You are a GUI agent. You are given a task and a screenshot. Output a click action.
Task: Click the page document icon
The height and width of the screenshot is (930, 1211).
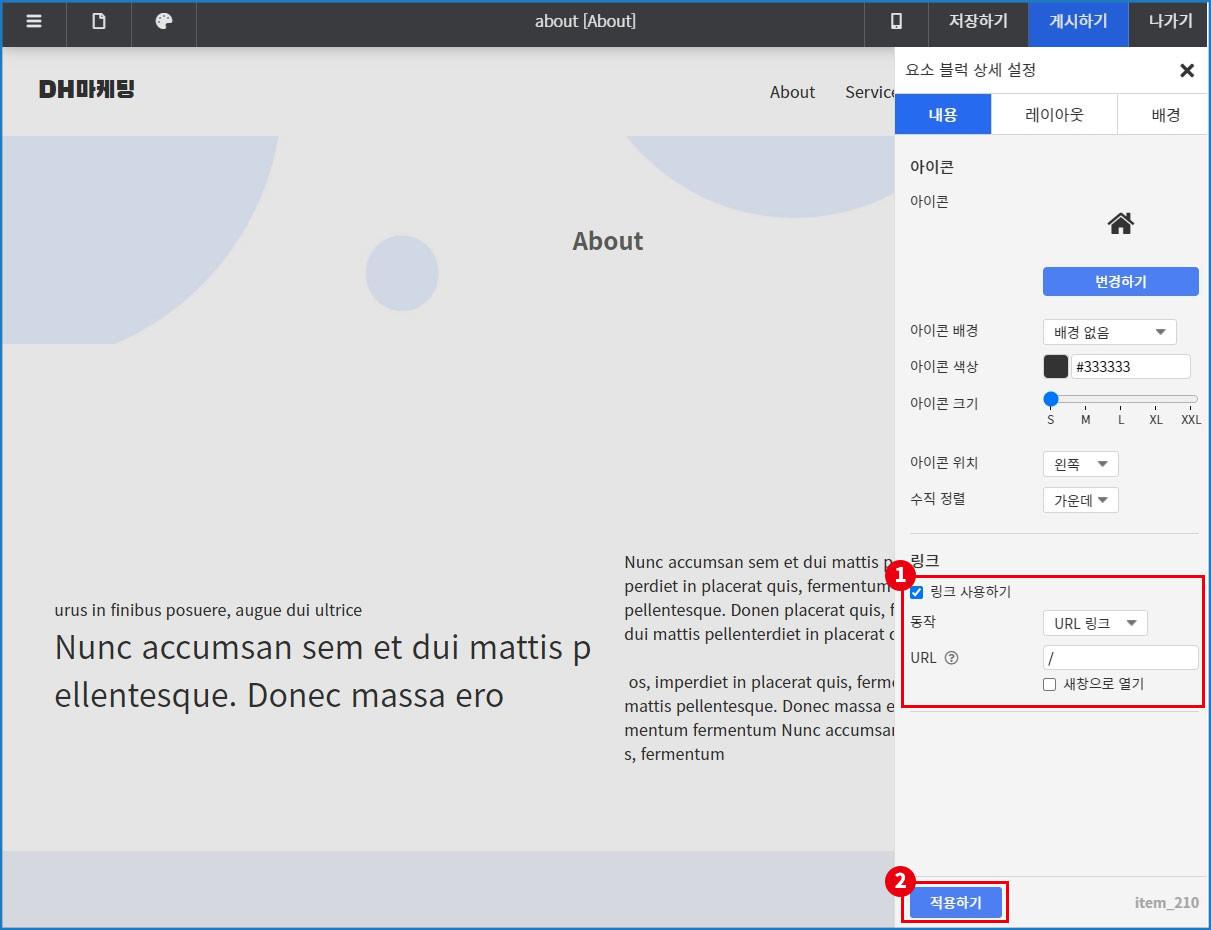[99, 22]
